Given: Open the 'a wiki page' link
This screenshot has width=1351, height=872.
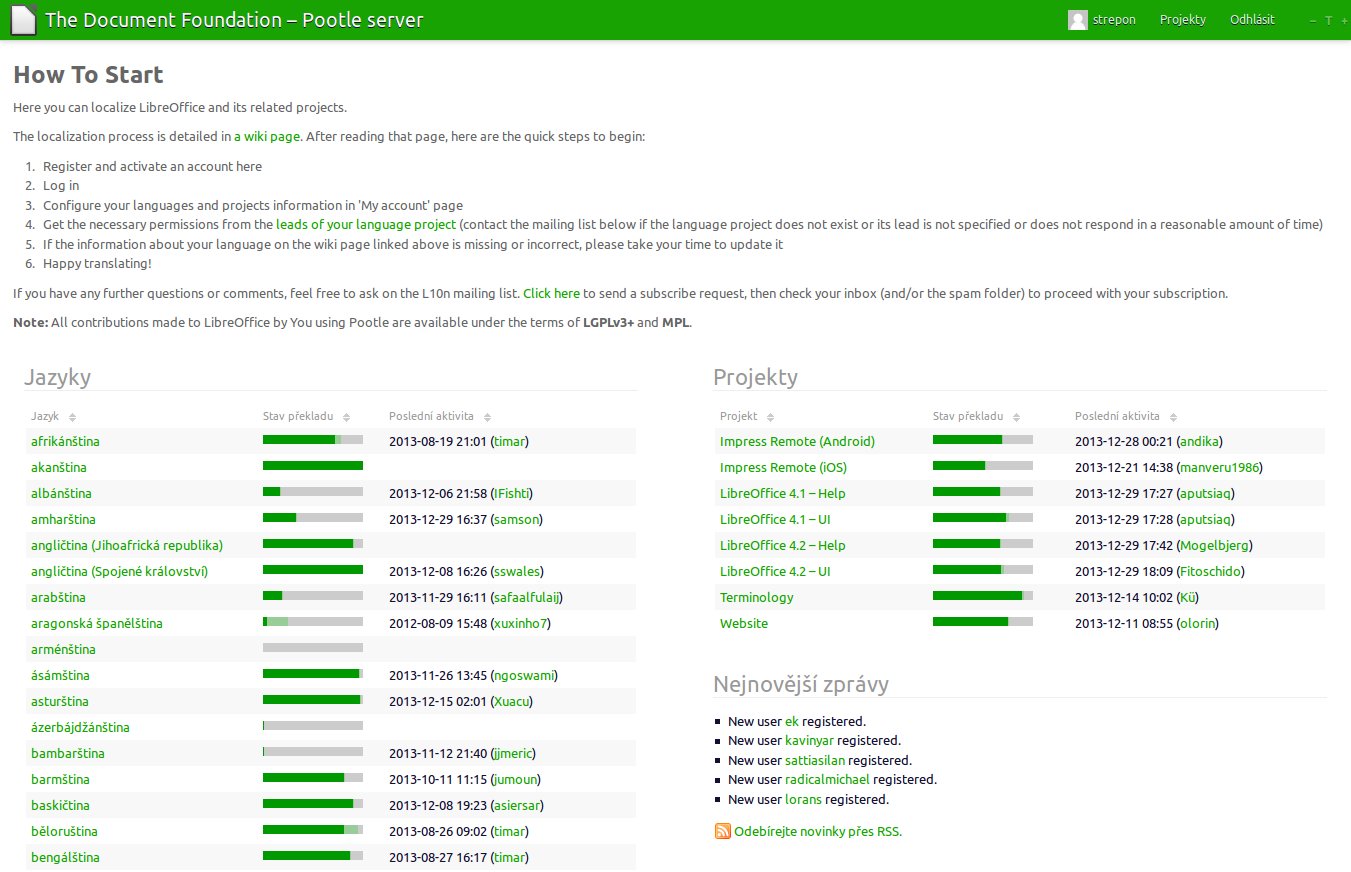Looking at the screenshot, I should click(x=267, y=137).
